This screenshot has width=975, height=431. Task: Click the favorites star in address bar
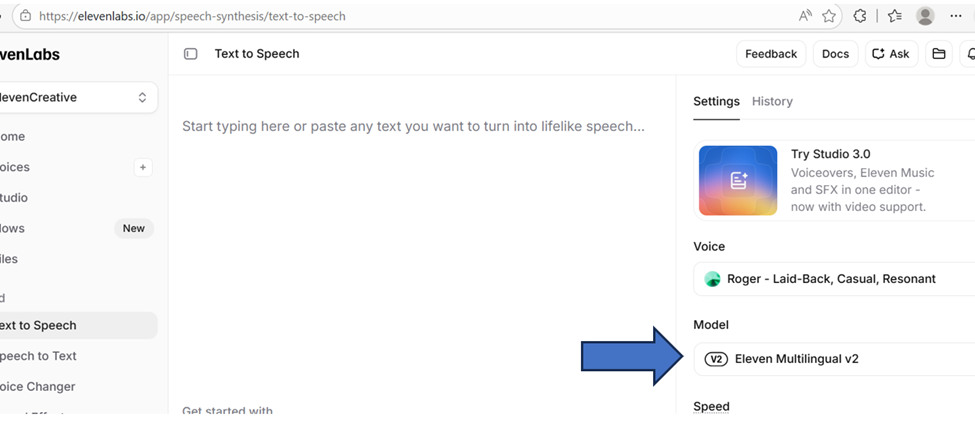tap(829, 16)
